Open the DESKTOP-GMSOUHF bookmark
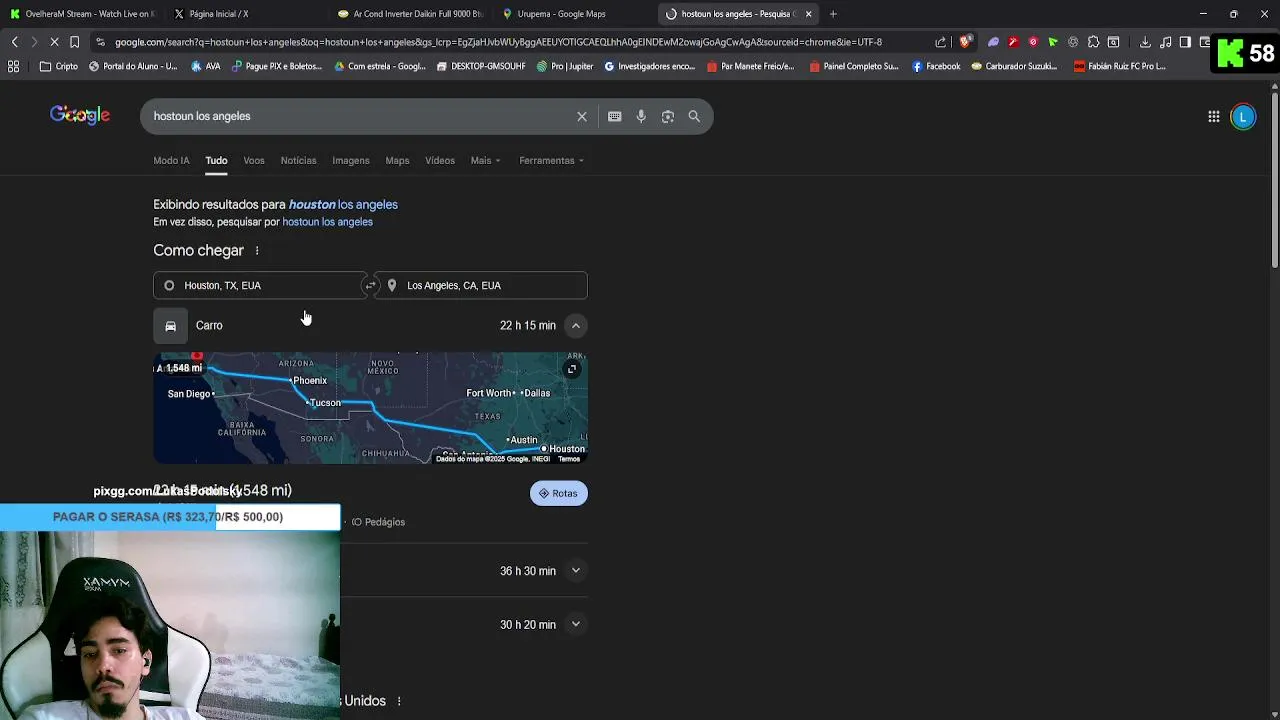 [481, 66]
